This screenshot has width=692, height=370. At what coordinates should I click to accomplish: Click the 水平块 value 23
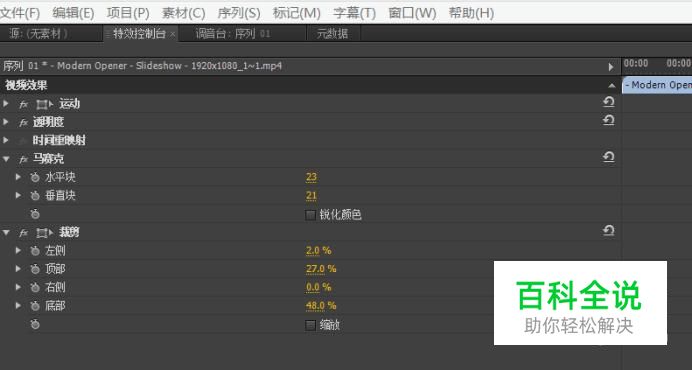point(311,177)
